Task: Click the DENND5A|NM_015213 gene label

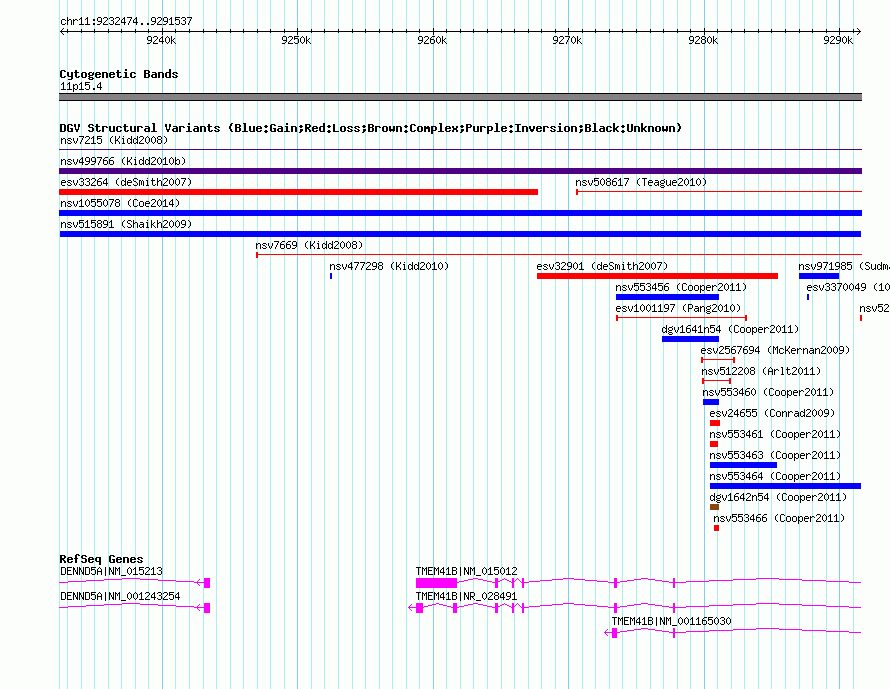Action: (x=111, y=571)
